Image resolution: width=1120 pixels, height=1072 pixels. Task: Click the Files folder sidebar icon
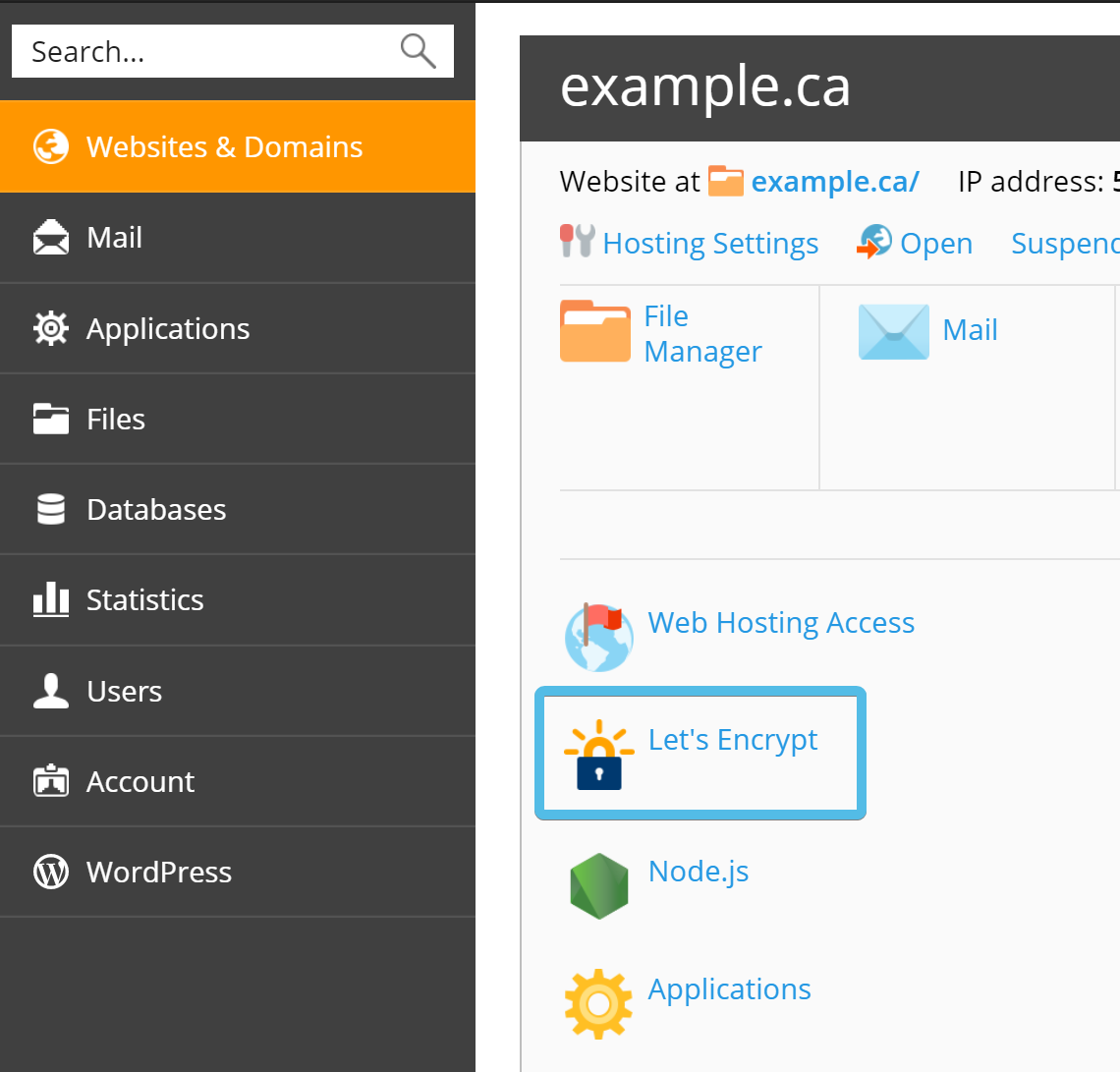coord(51,420)
